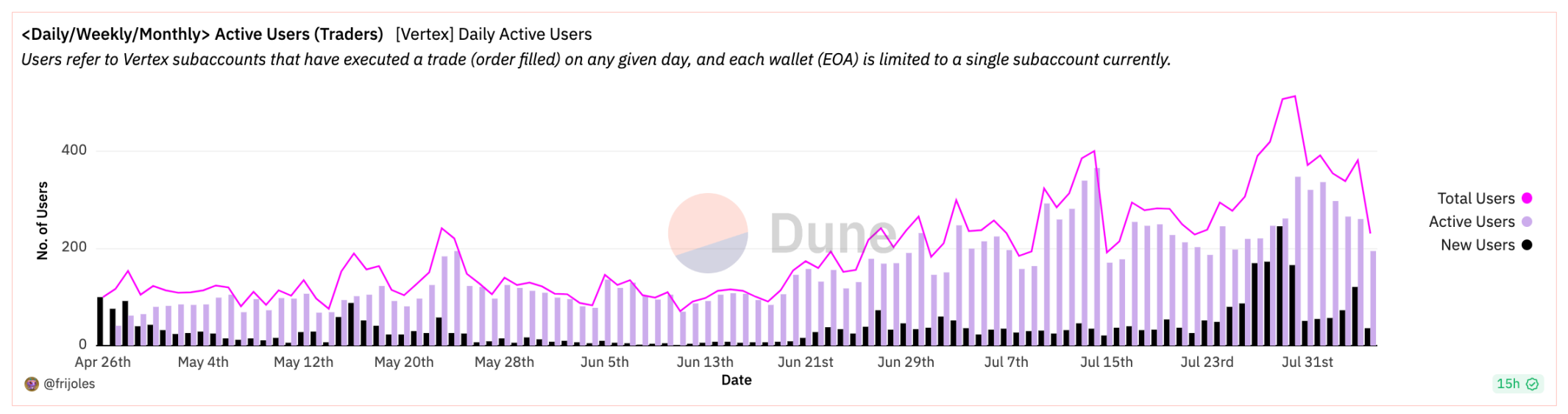The image size is (1568, 414).
Task: Click the green checkmark refresh icon
Action: (1533, 384)
